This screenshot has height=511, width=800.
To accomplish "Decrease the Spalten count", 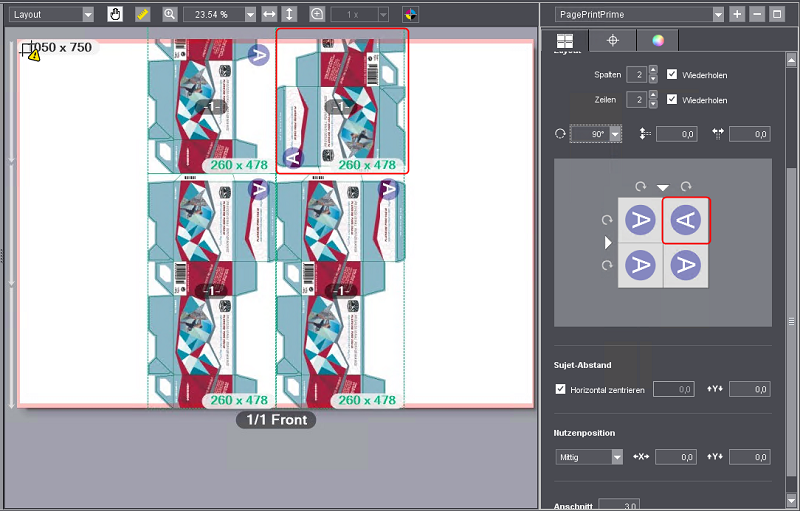I will click(x=653, y=79).
